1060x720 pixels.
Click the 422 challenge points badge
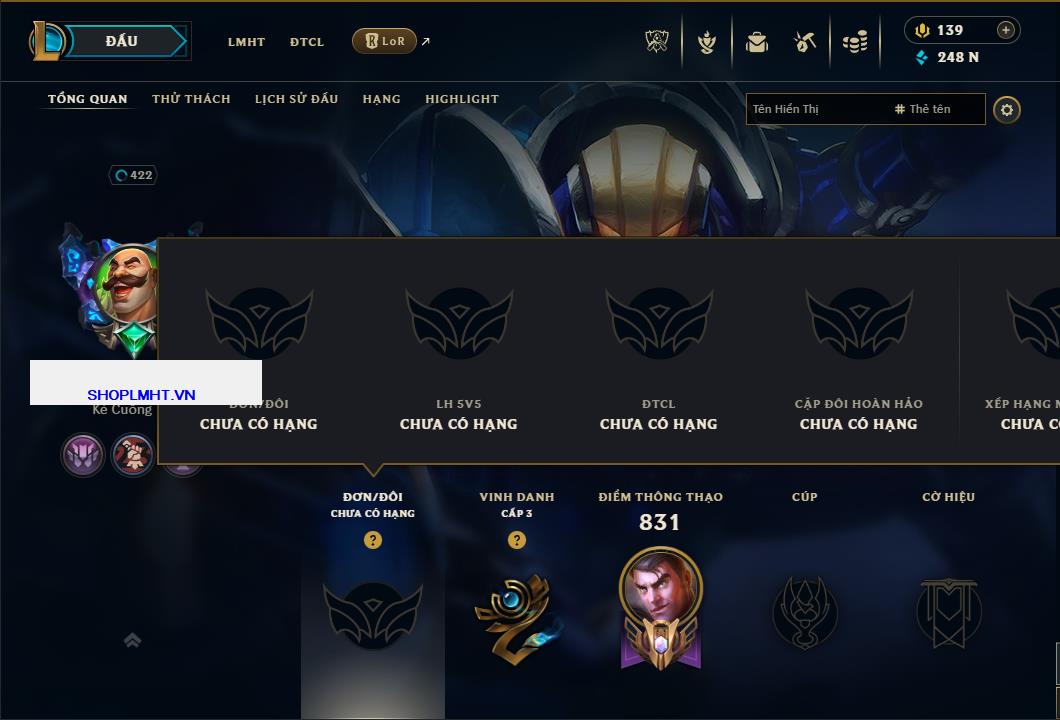pos(133,175)
